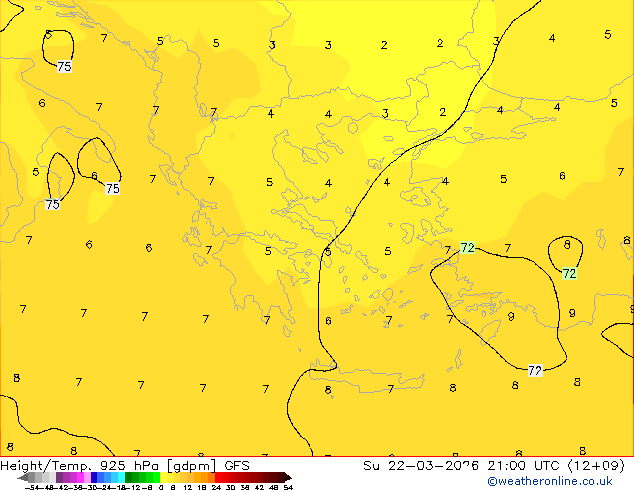
Task: Click the "12" legend scale value
Action: coord(188,487)
